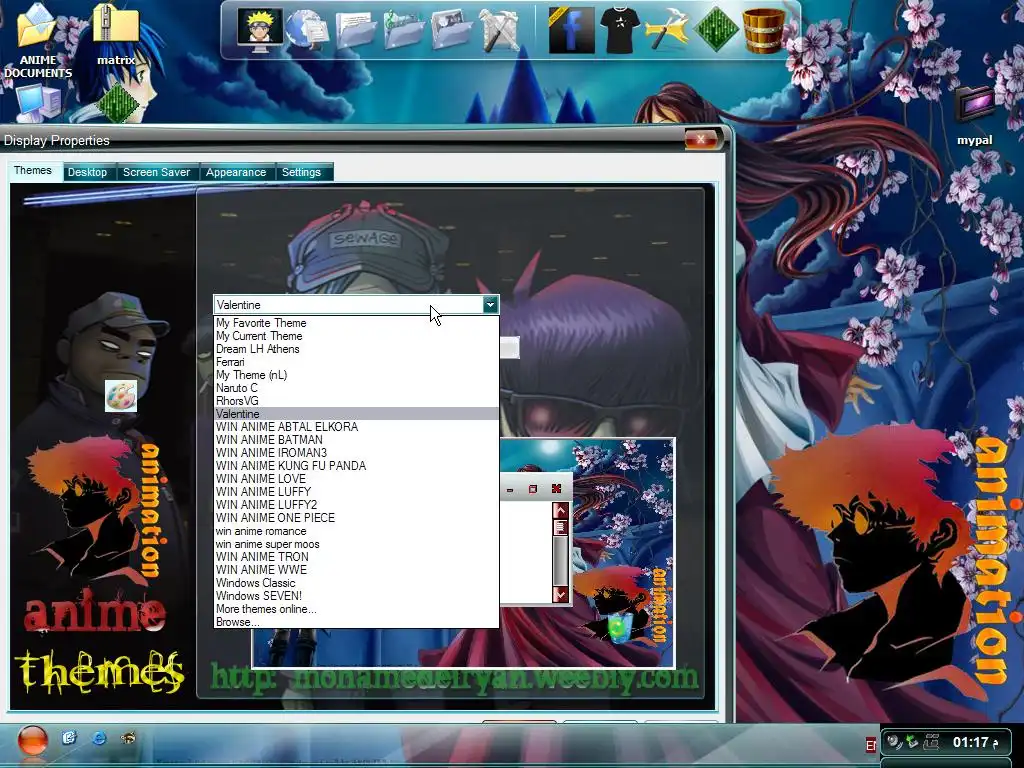Screen dimensions: 1024x768
Task: Open the Appearance tab
Action: pyautogui.click(x=236, y=172)
